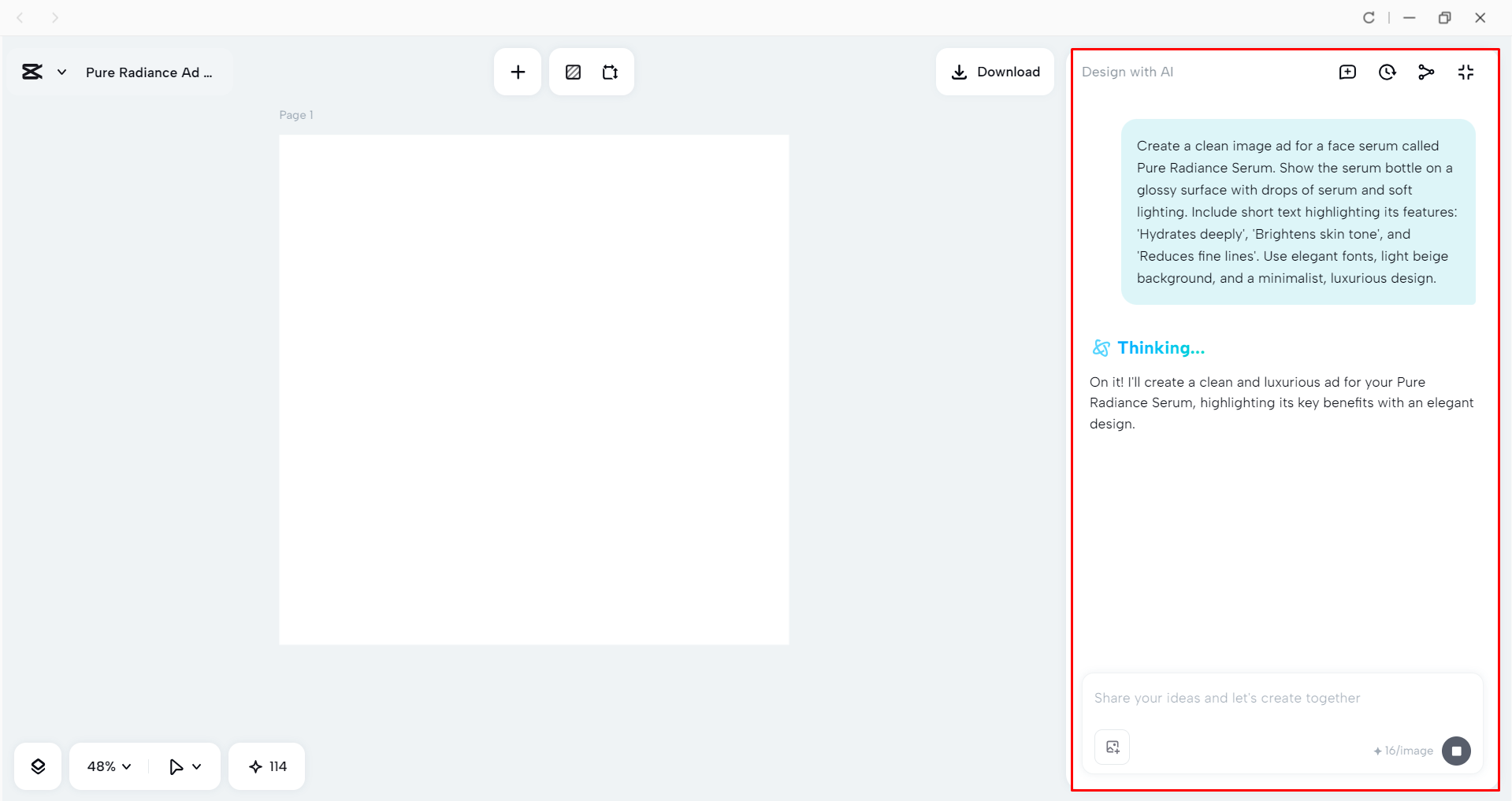The height and width of the screenshot is (801, 1512).
Task: Check remaining credits balance of 114
Action: [x=266, y=766]
